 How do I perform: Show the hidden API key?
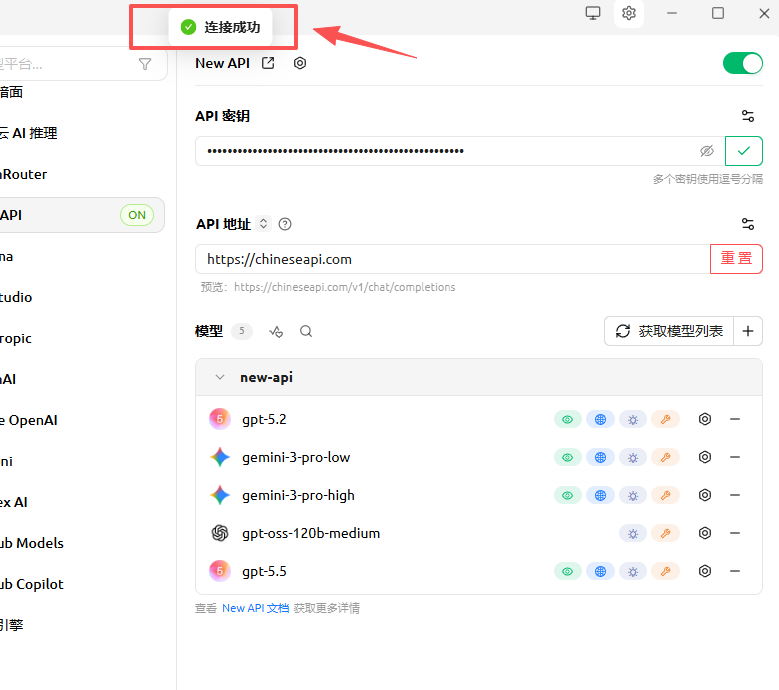point(706,151)
